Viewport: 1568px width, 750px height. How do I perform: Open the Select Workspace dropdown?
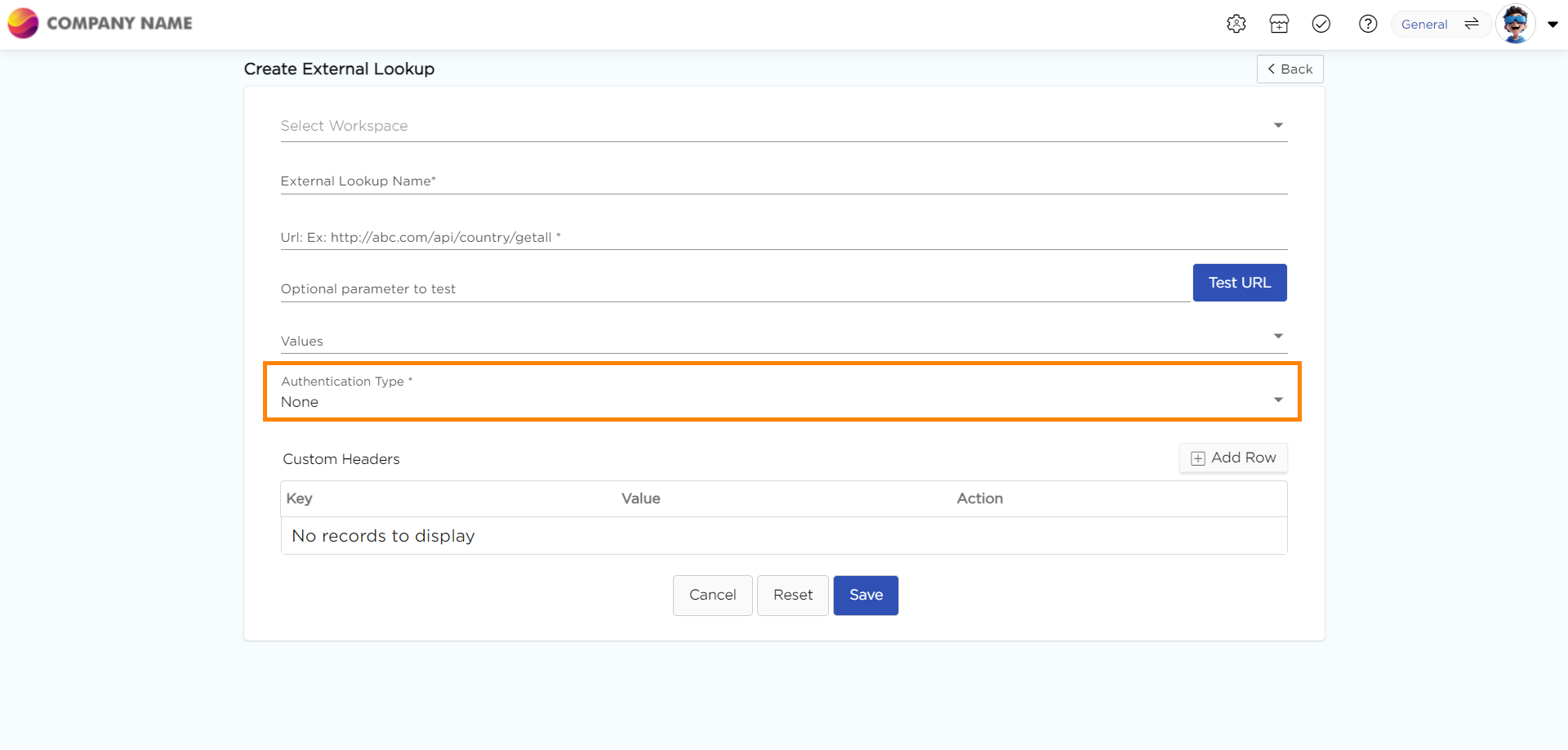coord(782,126)
